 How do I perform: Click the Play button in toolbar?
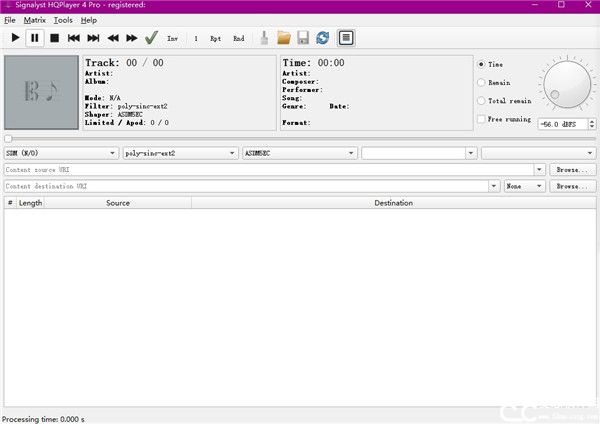click(x=15, y=38)
